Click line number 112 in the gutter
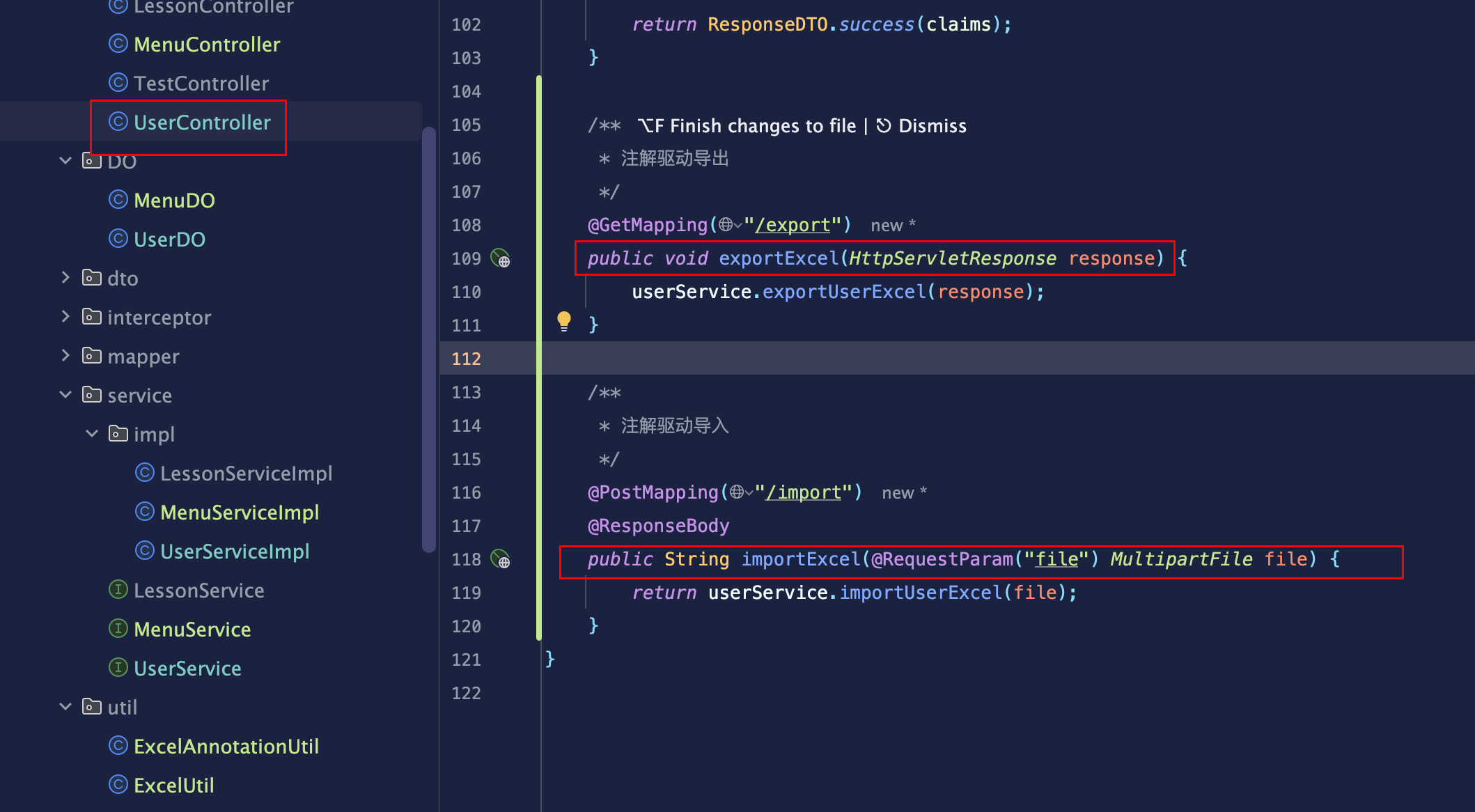The height and width of the screenshot is (812, 1475). click(x=466, y=359)
